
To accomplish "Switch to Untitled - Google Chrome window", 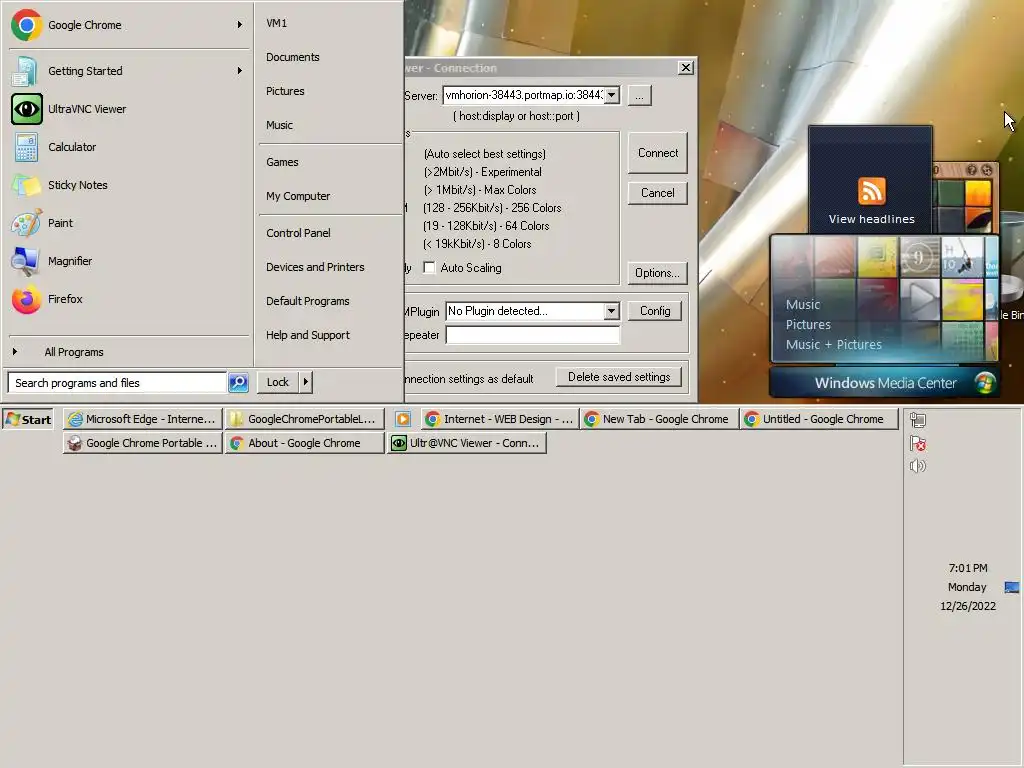I will (819, 419).
